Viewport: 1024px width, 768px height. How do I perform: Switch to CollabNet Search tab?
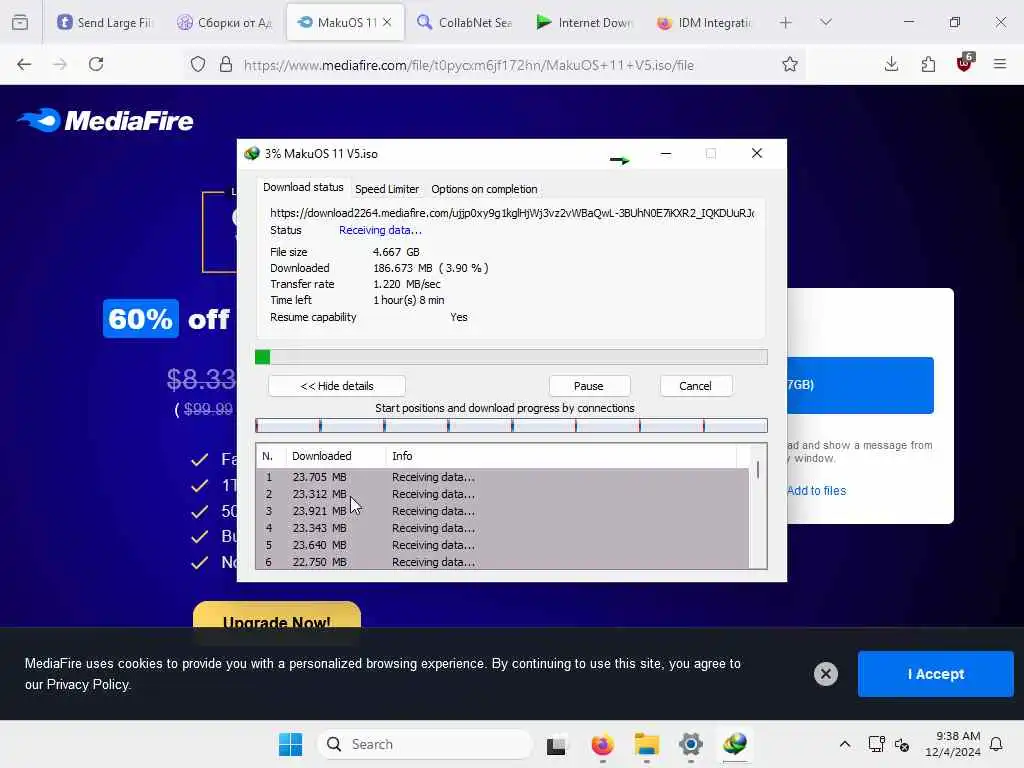point(465,22)
